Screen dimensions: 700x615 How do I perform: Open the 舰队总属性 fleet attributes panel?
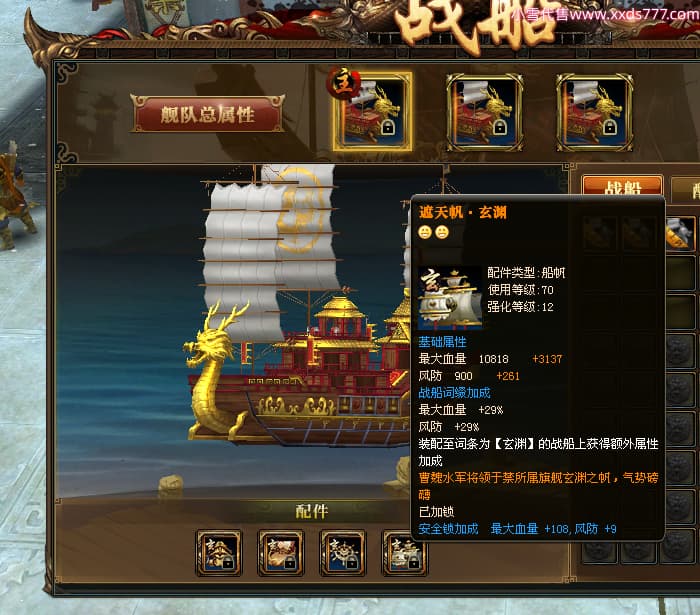(x=208, y=114)
